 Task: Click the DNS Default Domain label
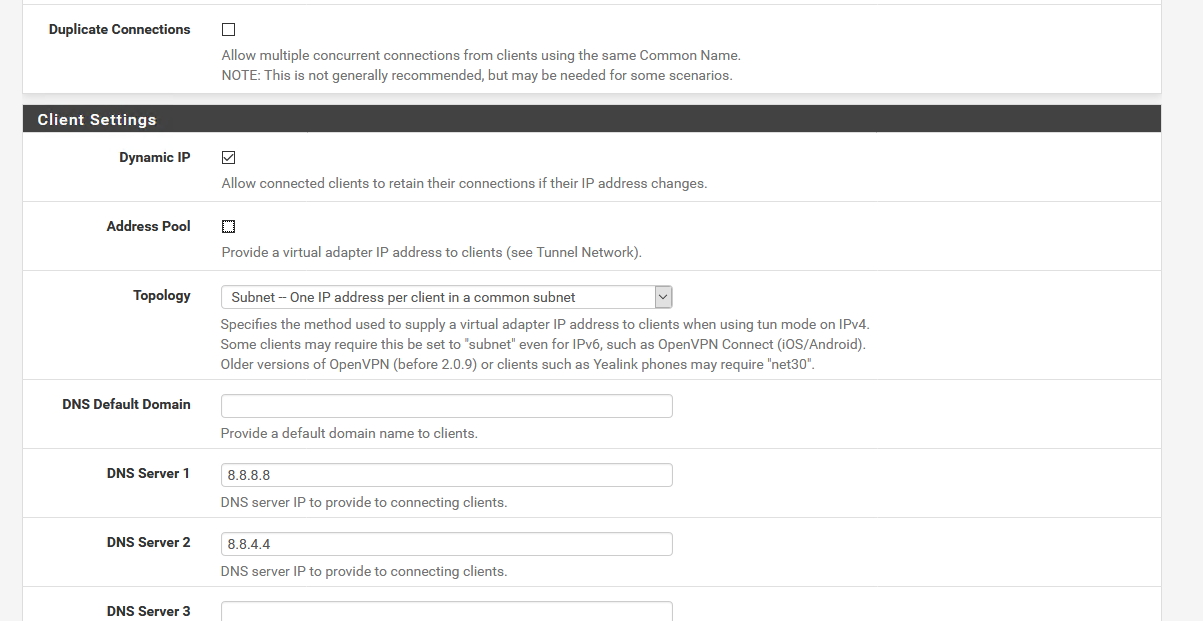(126, 404)
